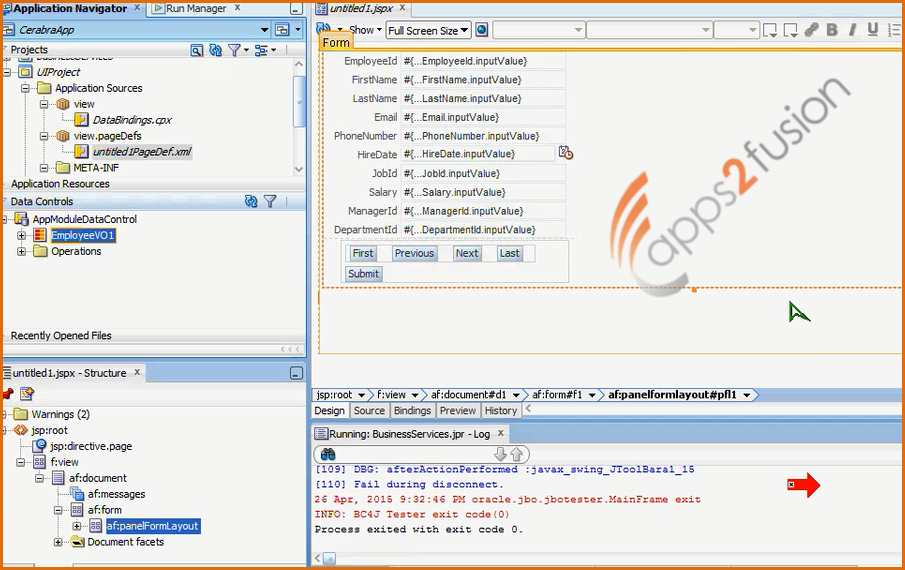Open the af:panelformlayout#pfl1 breadcrumb dropdown
This screenshot has width=905, height=570.
[747, 395]
